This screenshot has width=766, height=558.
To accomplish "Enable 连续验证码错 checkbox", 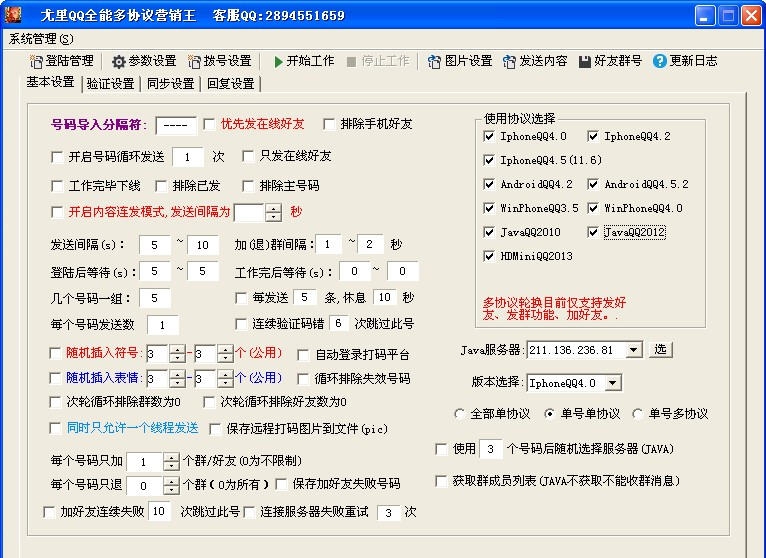I will tap(240, 324).
